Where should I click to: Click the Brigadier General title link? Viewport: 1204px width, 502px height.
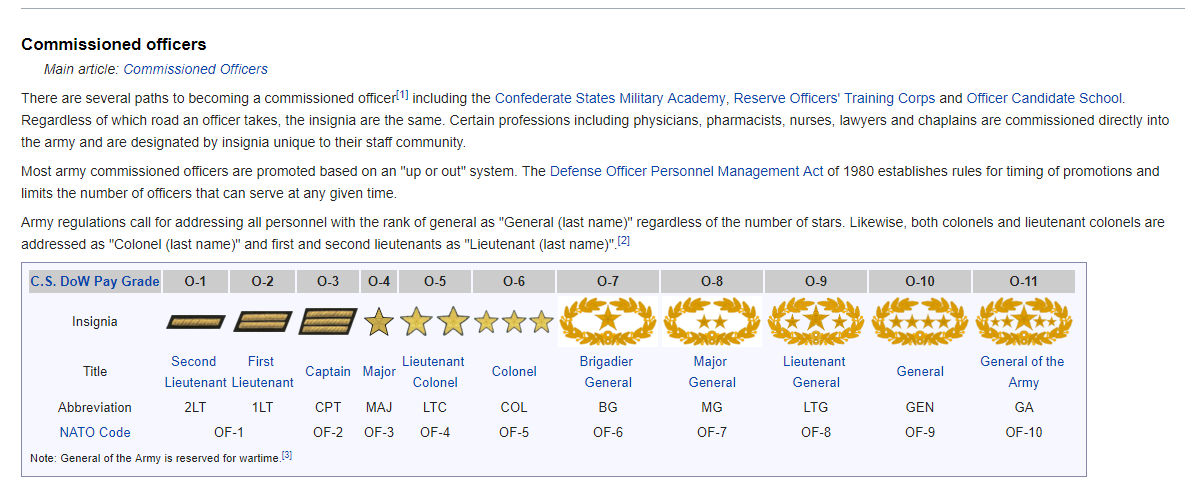[x=608, y=371]
